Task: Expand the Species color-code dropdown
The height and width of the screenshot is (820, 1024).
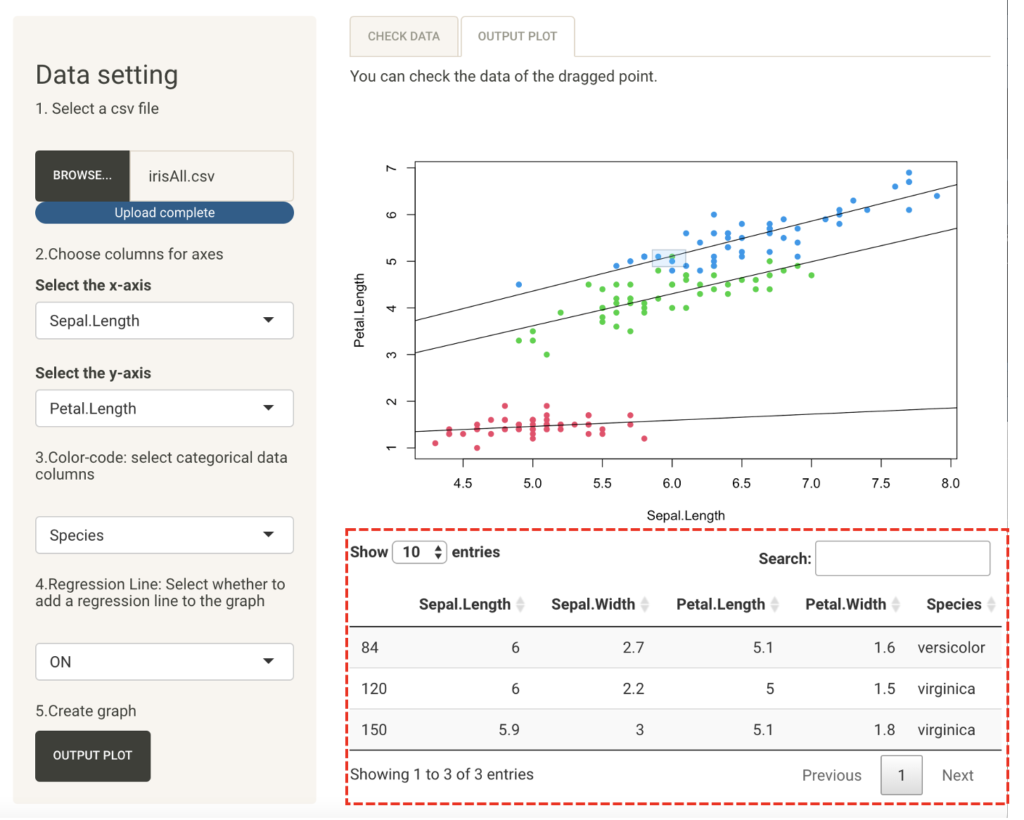Action: pyautogui.click(x=164, y=535)
